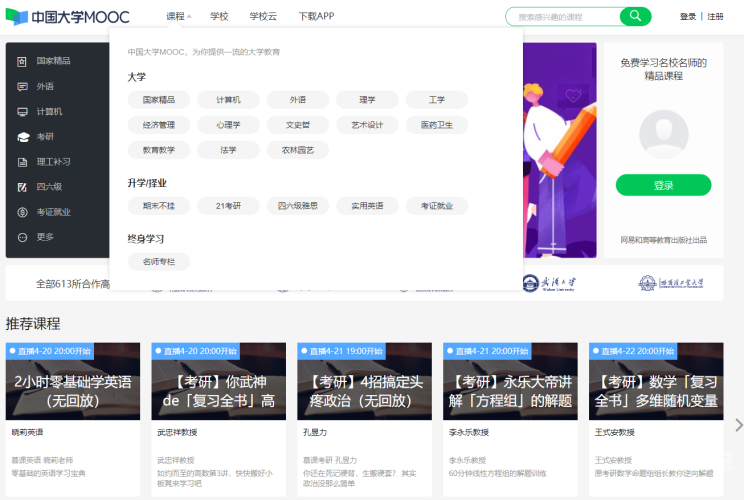Screen dimensions: 744x500
Task: Click the 推荐课程 section heading
Action: [33, 324]
